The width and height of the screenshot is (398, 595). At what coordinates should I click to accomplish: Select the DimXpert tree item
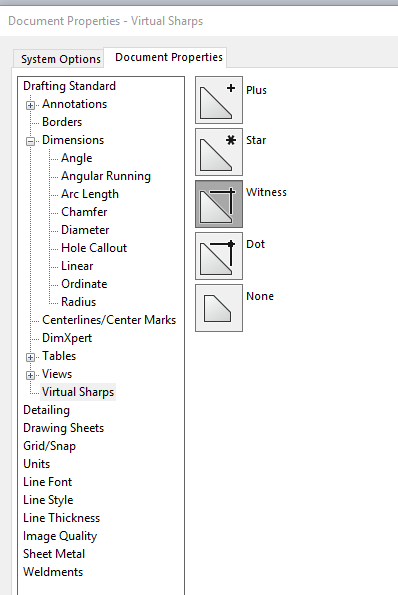67,338
